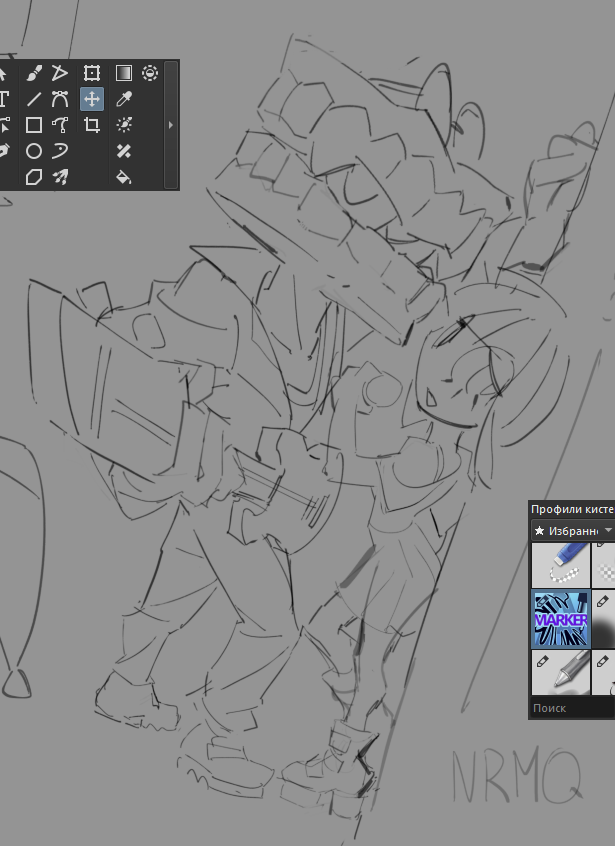
Task: Select the Freehand Path tool
Action: pyautogui.click(x=60, y=125)
